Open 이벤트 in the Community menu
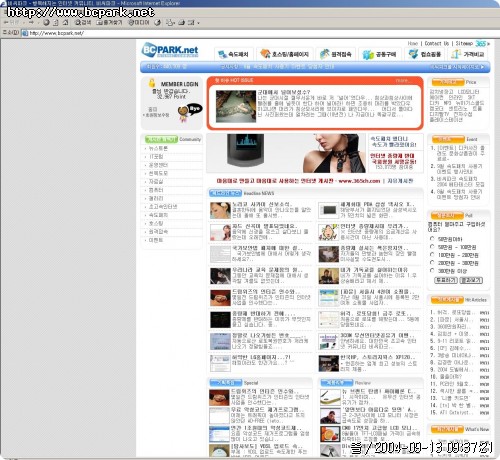 [156, 240]
